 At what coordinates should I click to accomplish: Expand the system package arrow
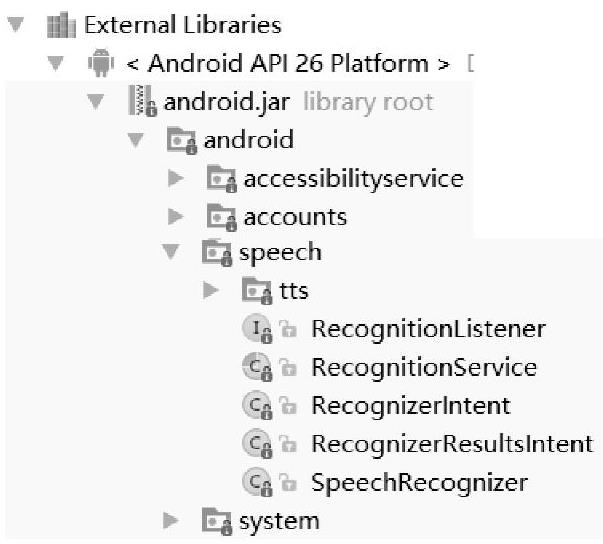(171, 520)
